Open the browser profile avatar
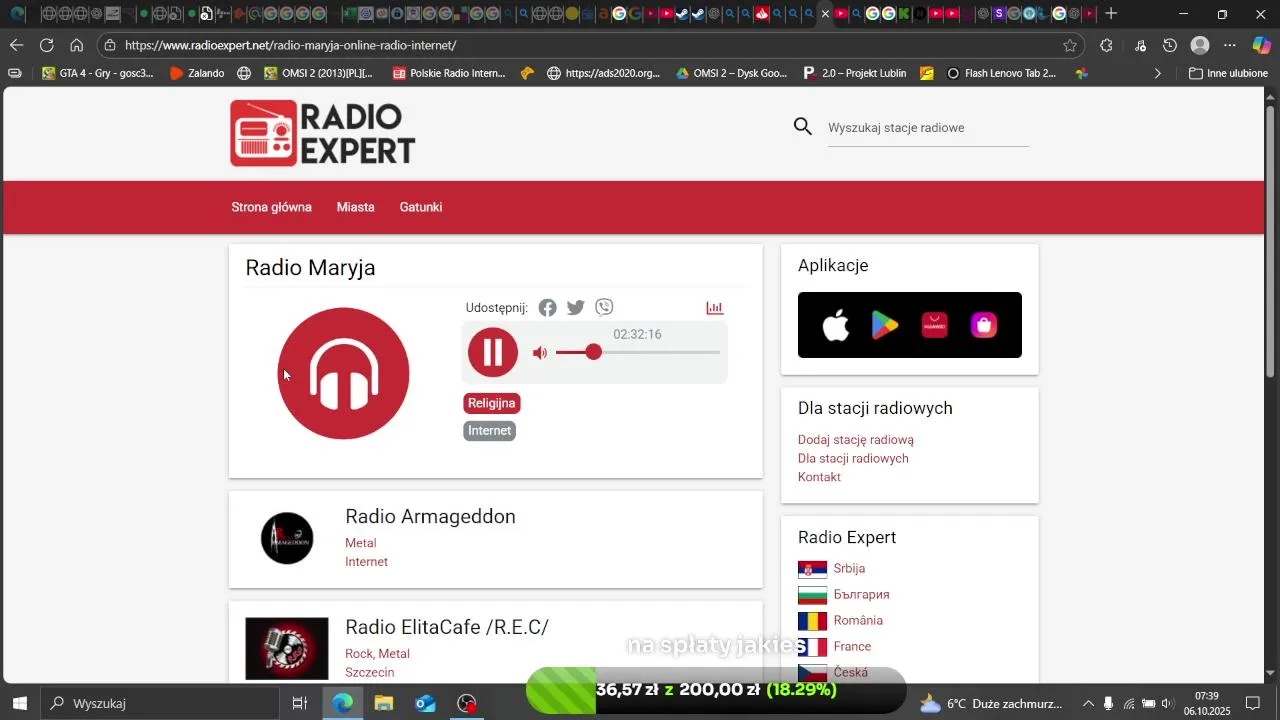The width and height of the screenshot is (1280, 720). point(1201,45)
